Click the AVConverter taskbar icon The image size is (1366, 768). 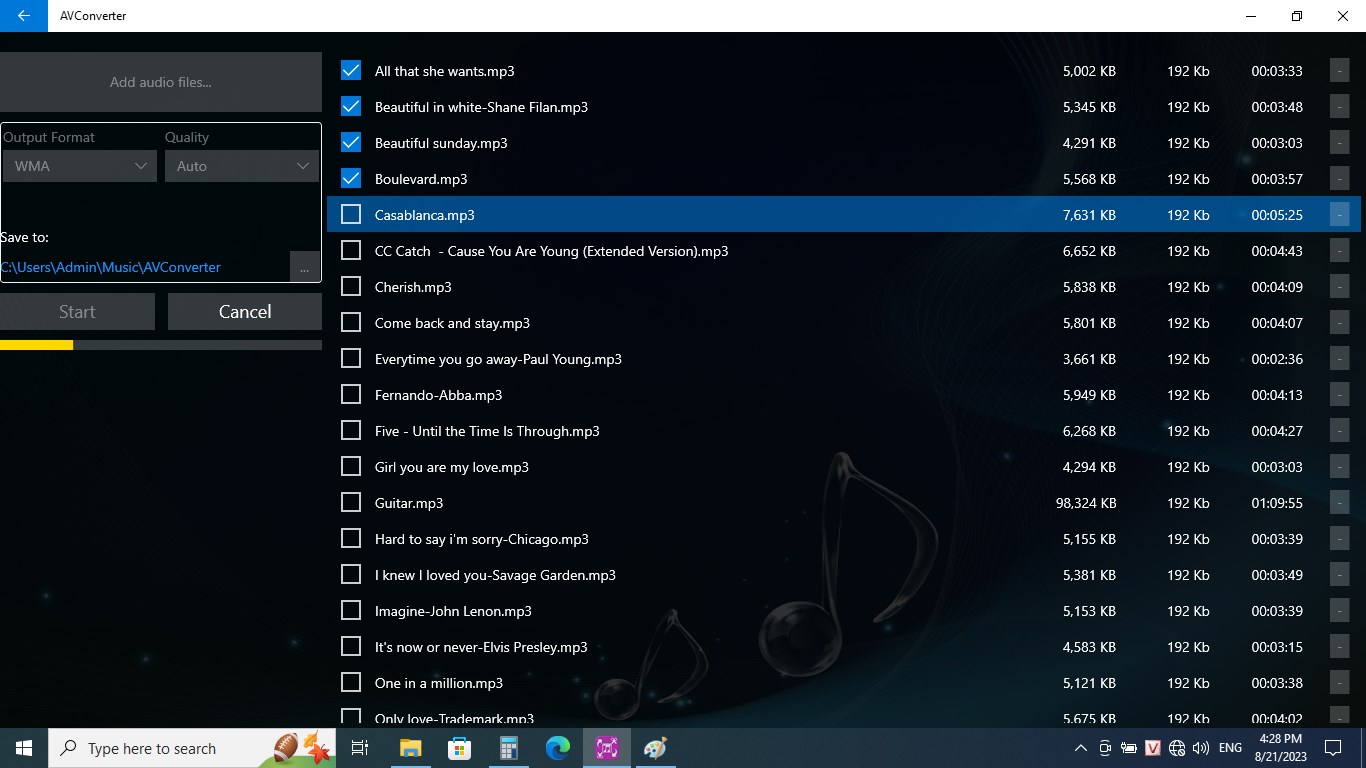point(606,748)
